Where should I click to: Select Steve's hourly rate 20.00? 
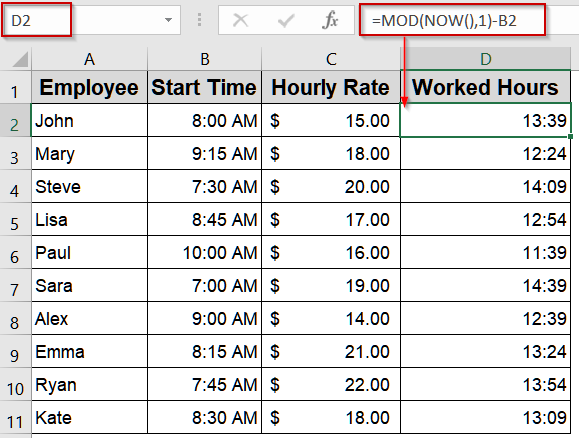point(331,186)
